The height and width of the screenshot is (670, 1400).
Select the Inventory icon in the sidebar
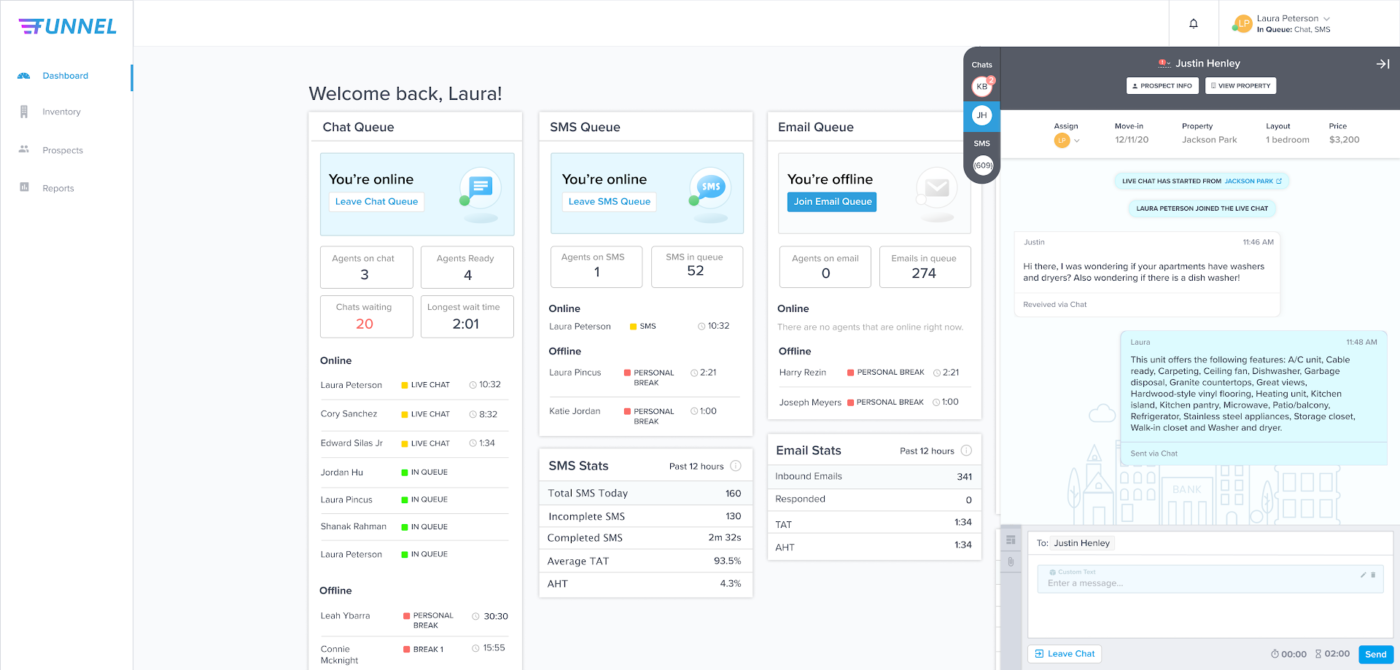22,111
